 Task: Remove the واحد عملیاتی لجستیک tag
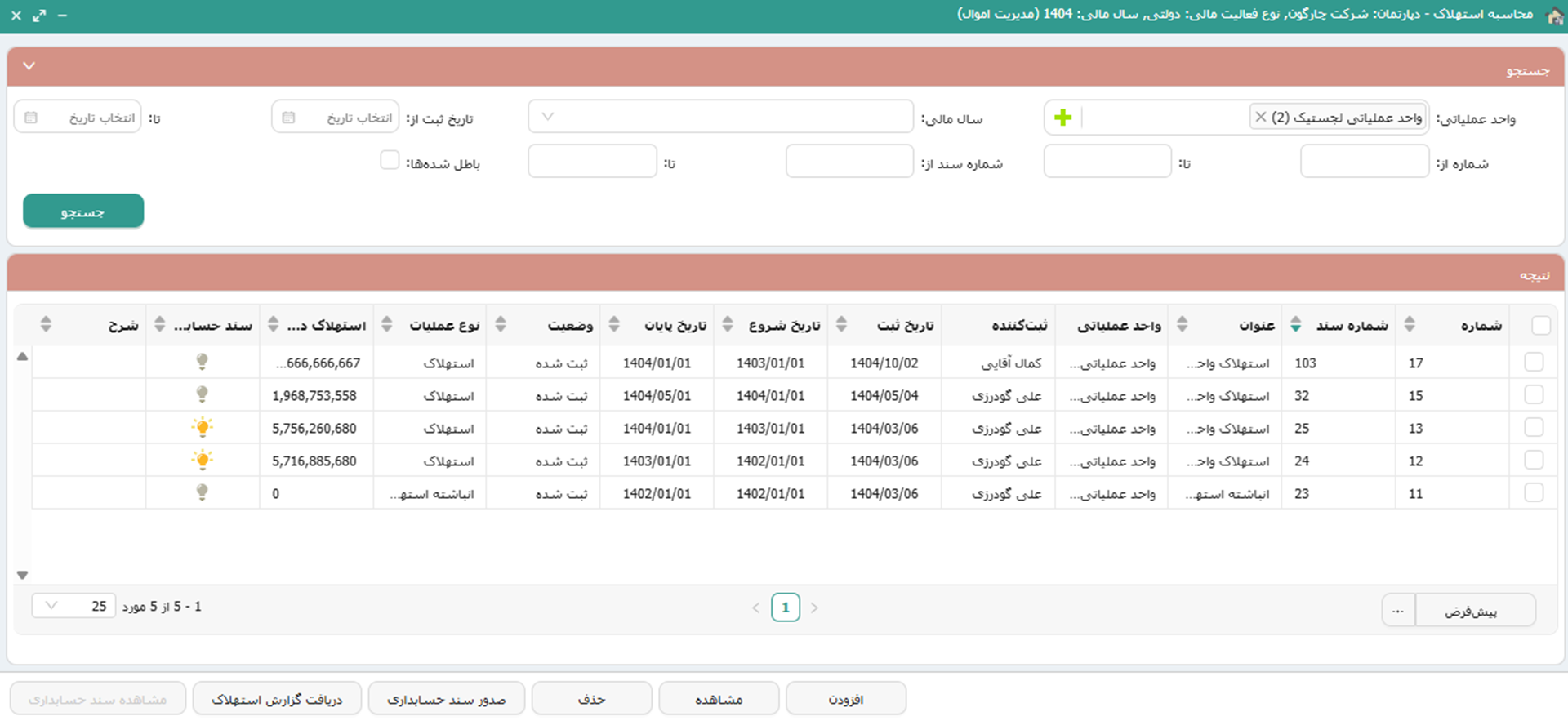(x=1261, y=118)
